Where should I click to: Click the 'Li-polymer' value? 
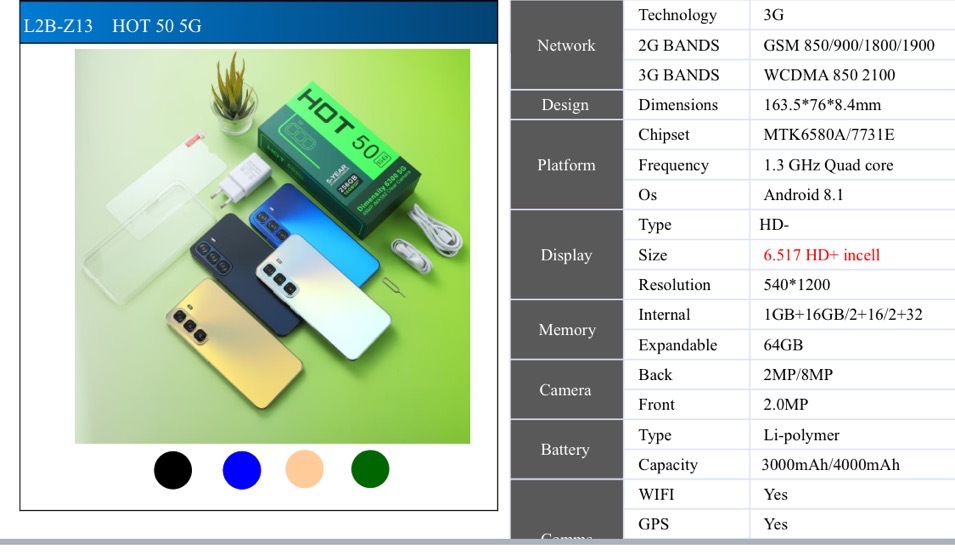coord(802,435)
